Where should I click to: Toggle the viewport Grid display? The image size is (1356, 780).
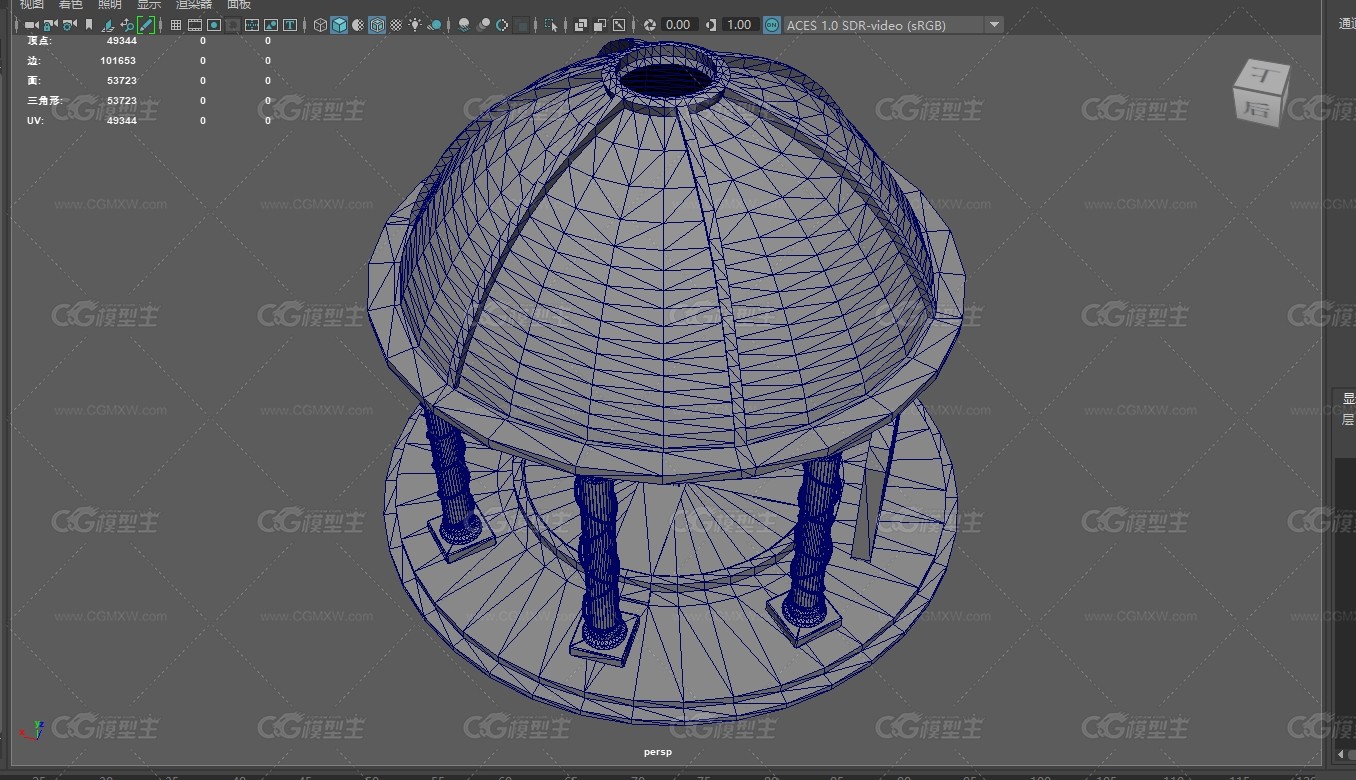(175, 25)
